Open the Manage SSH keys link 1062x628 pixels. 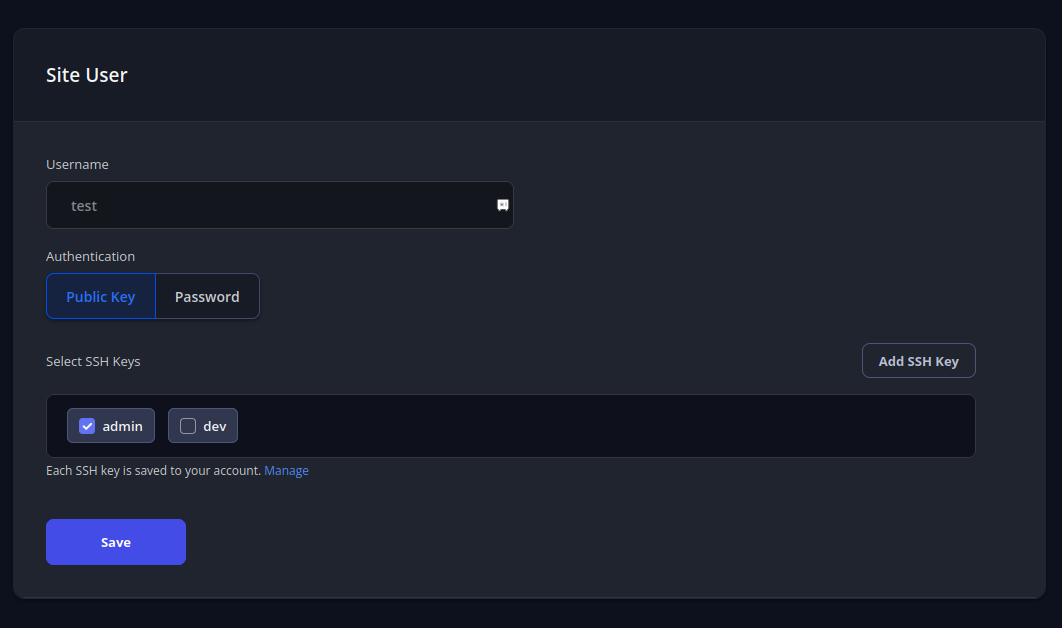[286, 471]
